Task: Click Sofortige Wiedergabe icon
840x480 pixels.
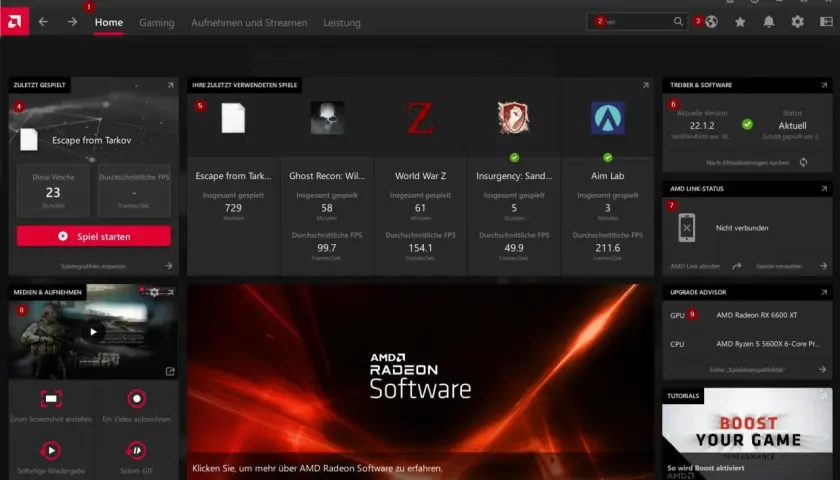Action: (51, 451)
